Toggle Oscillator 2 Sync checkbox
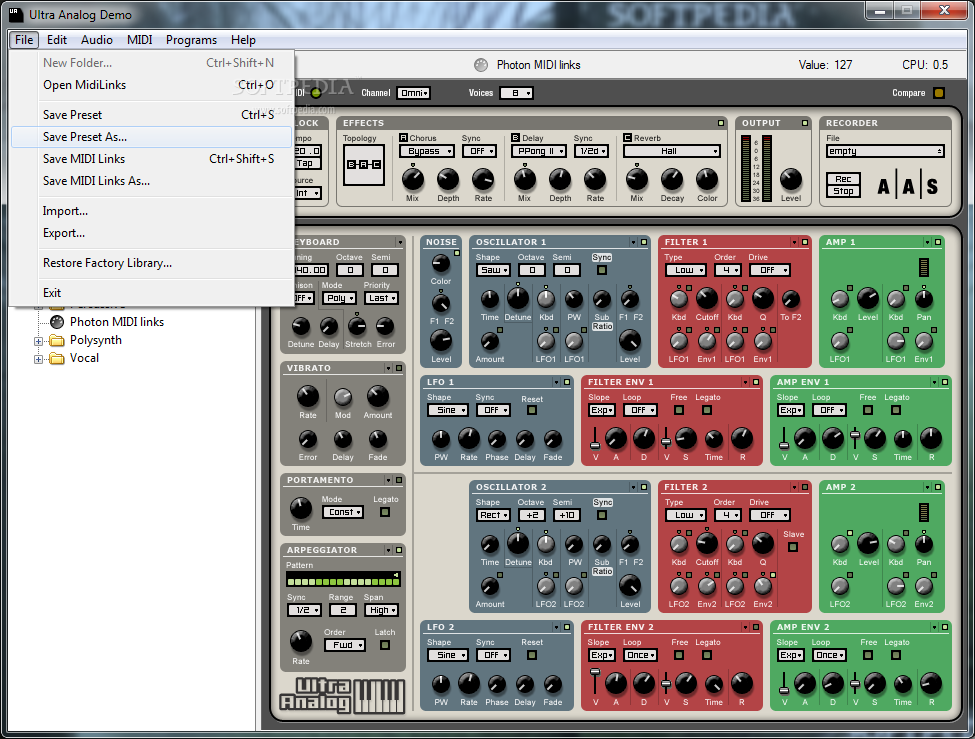This screenshot has height=739, width=975. 601,515
